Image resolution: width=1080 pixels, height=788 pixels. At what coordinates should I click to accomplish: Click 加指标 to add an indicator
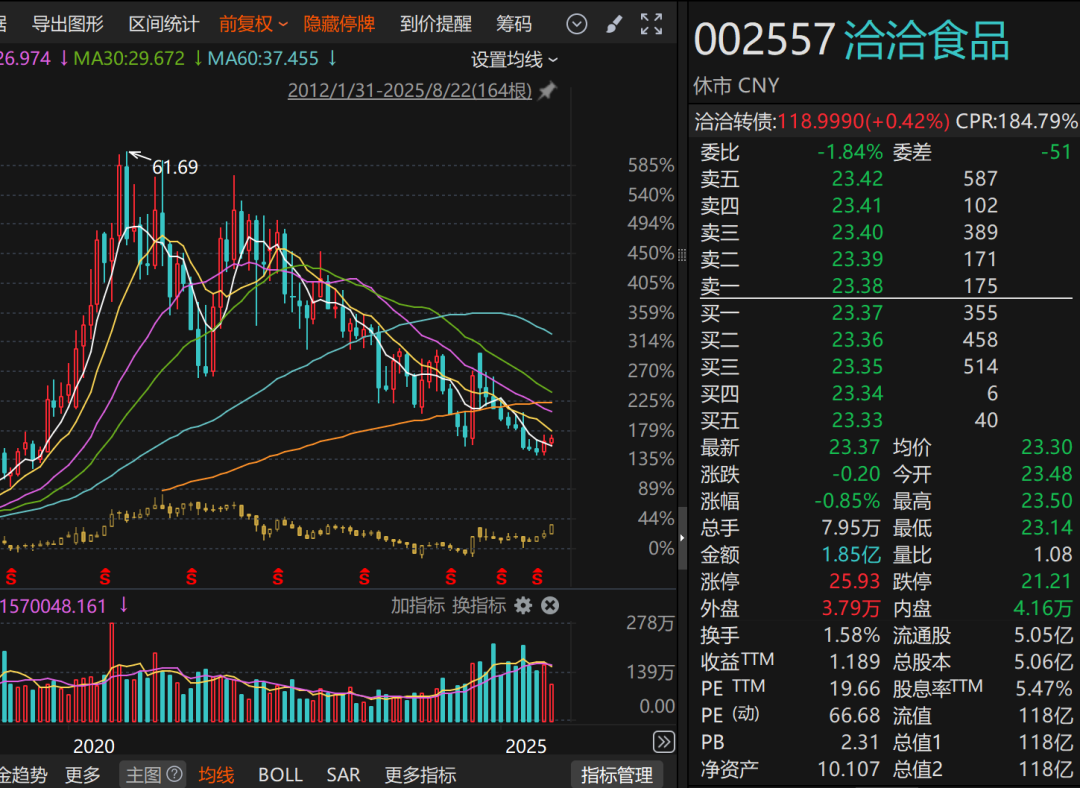(x=417, y=605)
